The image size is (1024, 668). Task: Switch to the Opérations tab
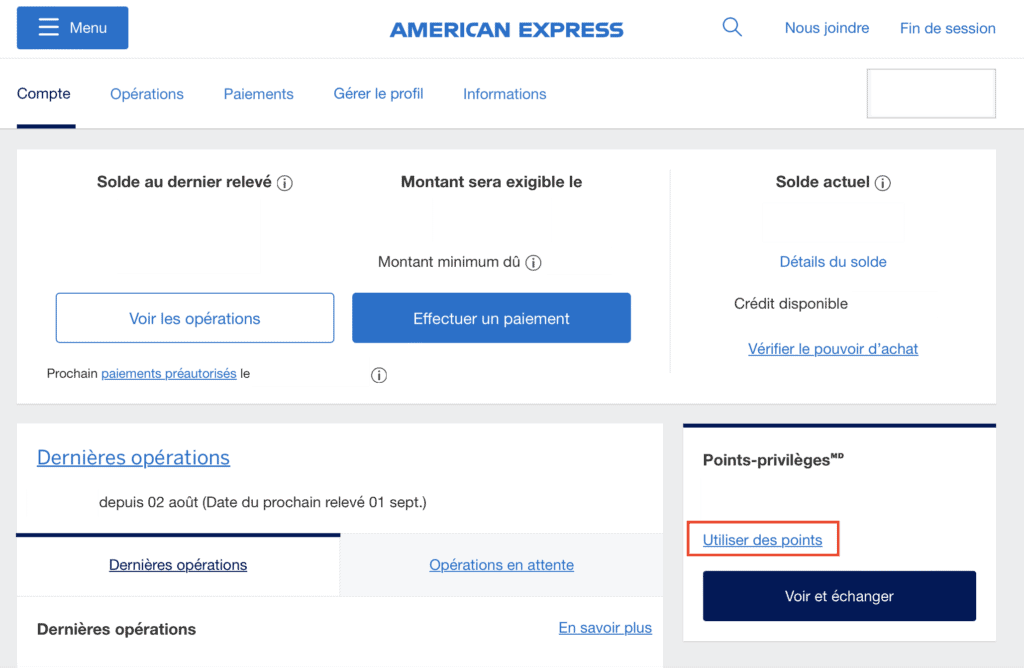(x=147, y=94)
